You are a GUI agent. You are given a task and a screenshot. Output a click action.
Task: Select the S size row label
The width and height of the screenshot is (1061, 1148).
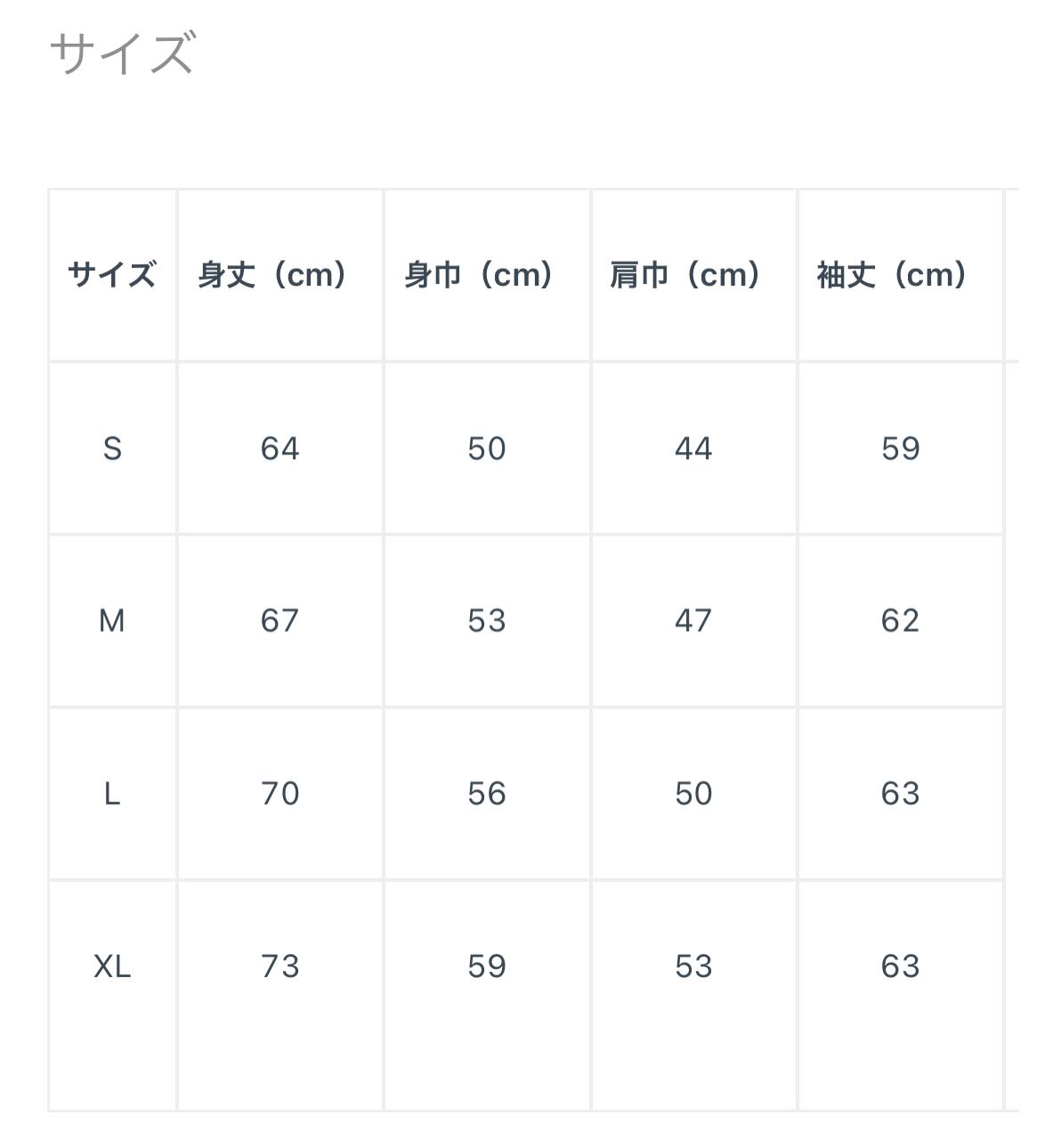[x=112, y=449]
